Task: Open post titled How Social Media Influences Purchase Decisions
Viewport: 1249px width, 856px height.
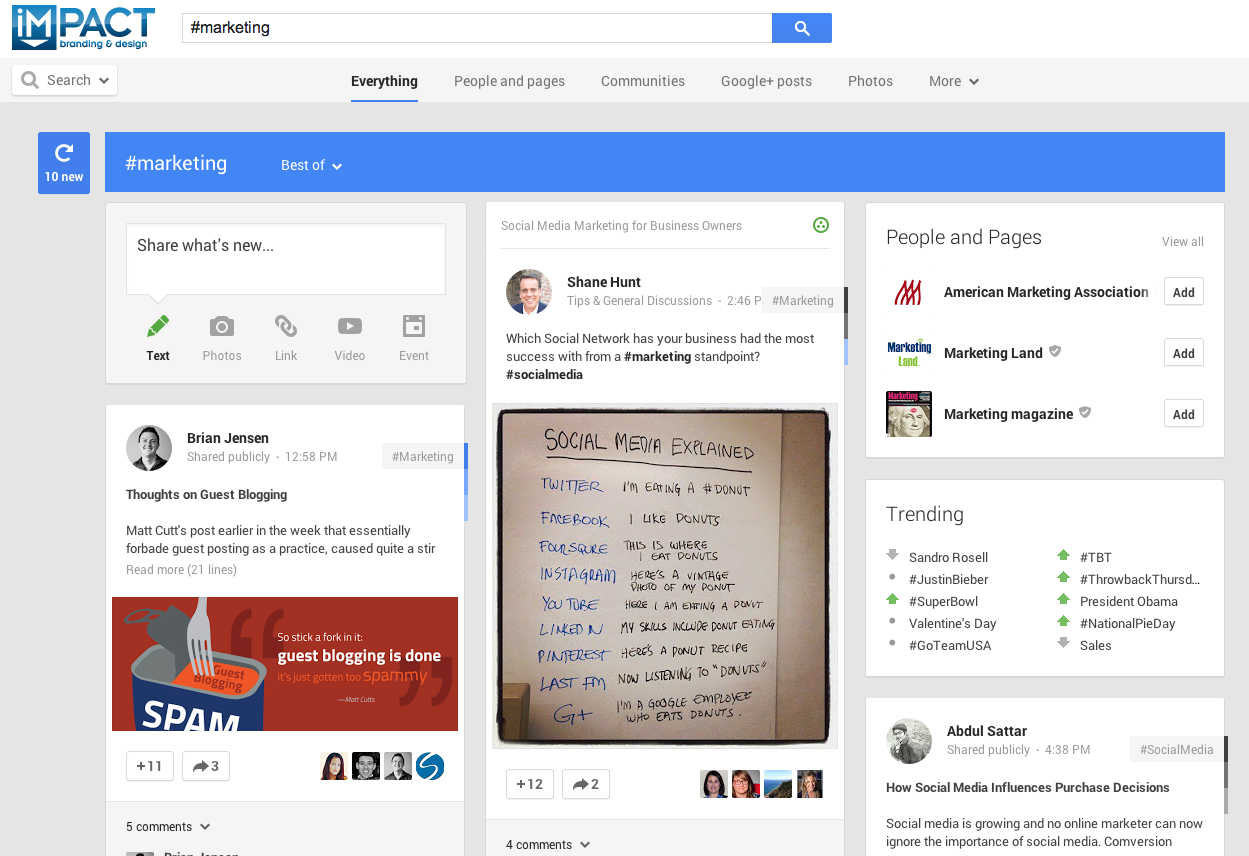Action: pyautogui.click(x=1028, y=788)
